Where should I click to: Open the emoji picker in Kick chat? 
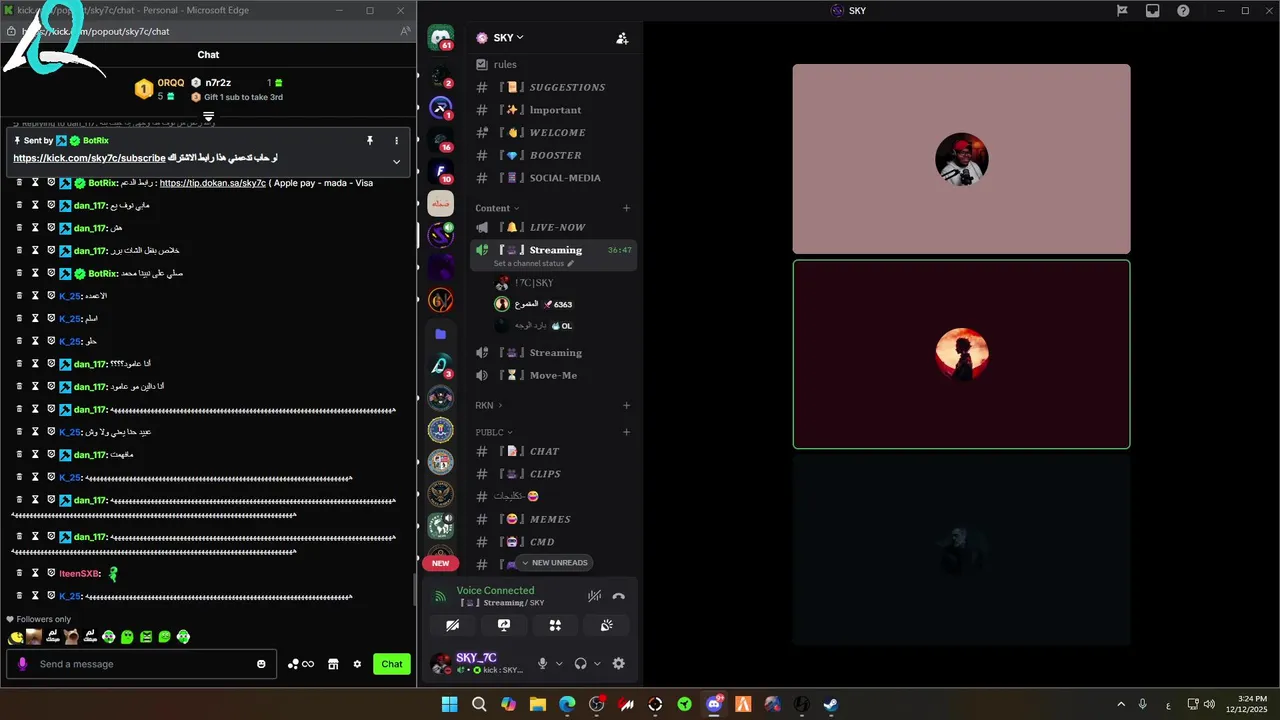pyautogui.click(x=262, y=664)
